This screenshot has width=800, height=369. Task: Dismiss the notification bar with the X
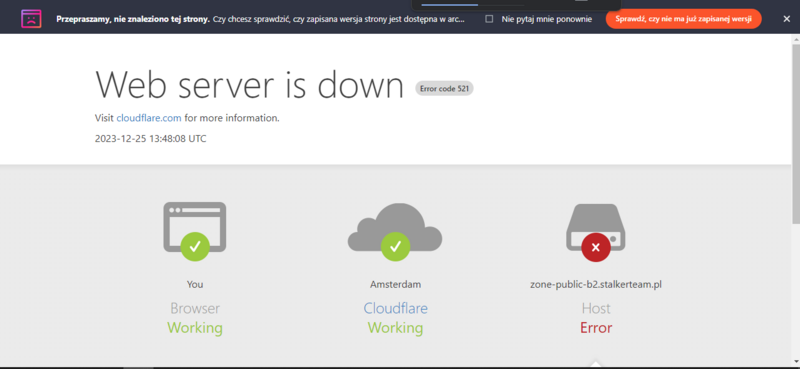786,19
